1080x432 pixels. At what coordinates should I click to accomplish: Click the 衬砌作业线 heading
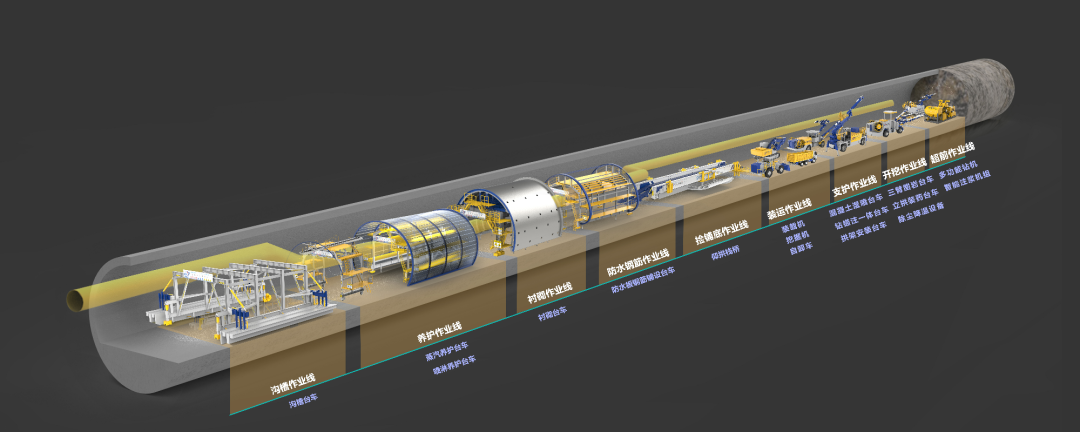pyautogui.click(x=550, y=296)
